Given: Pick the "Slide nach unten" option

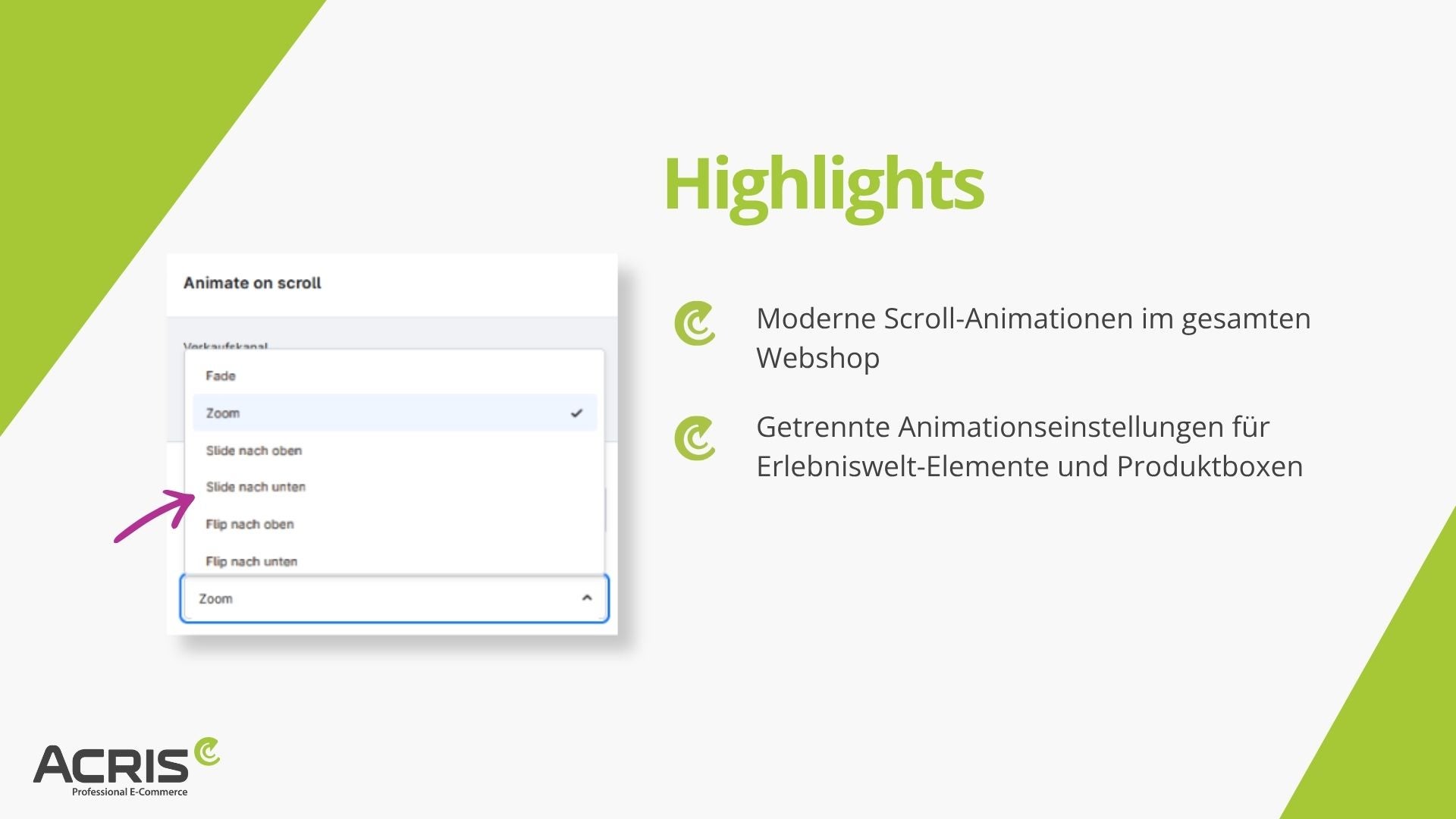Looking at the screenshot, I should point(256,487).
